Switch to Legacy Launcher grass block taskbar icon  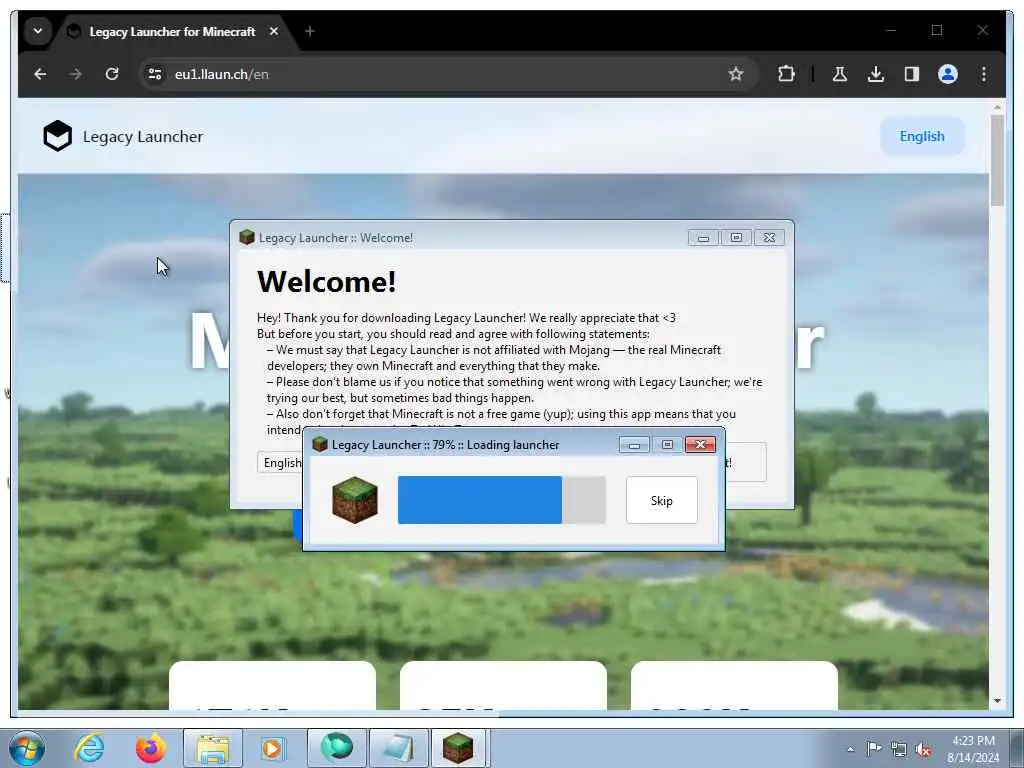click(x=458, y=748)
